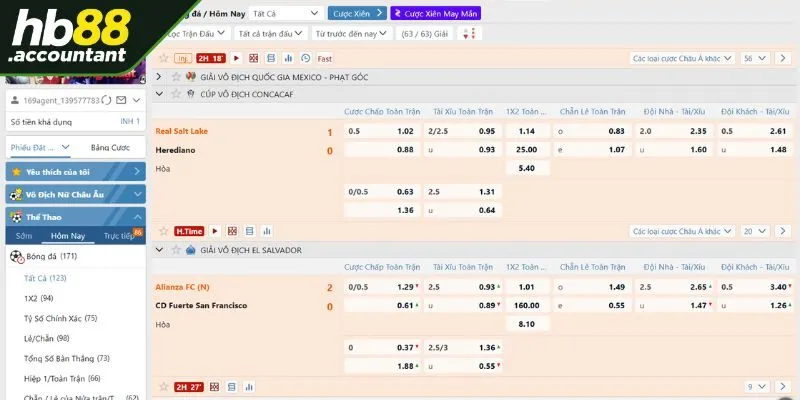Open scoreboard icon beside 2H 18' match
The width and height of the screenshot is (800, 400).
tap(271, 58)
